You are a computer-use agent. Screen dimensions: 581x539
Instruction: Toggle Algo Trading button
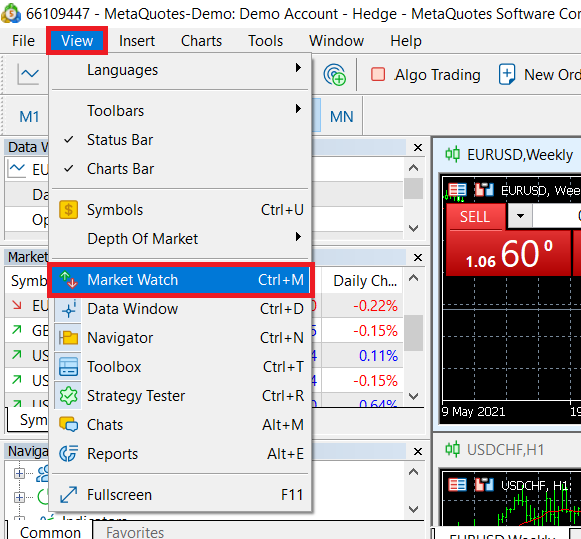click(425, 75)
